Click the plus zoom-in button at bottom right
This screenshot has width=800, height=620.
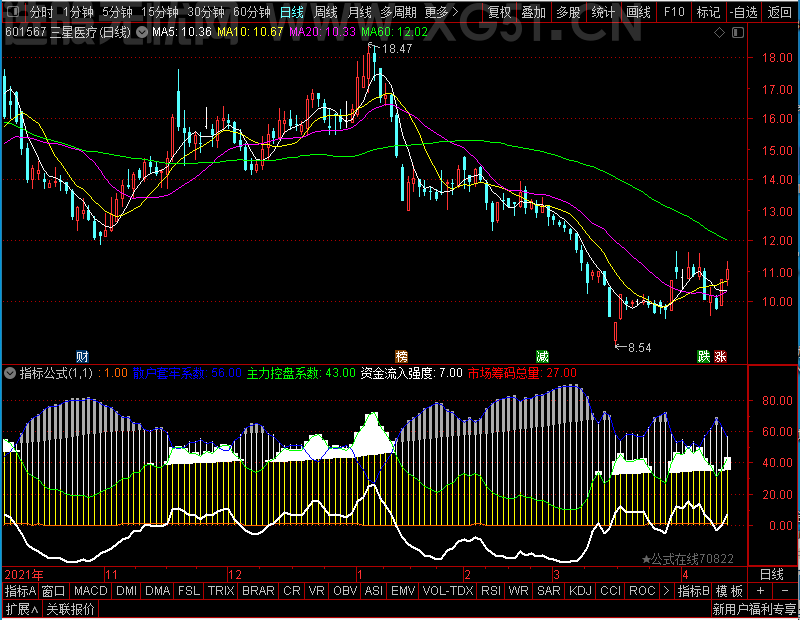[760, 590]
